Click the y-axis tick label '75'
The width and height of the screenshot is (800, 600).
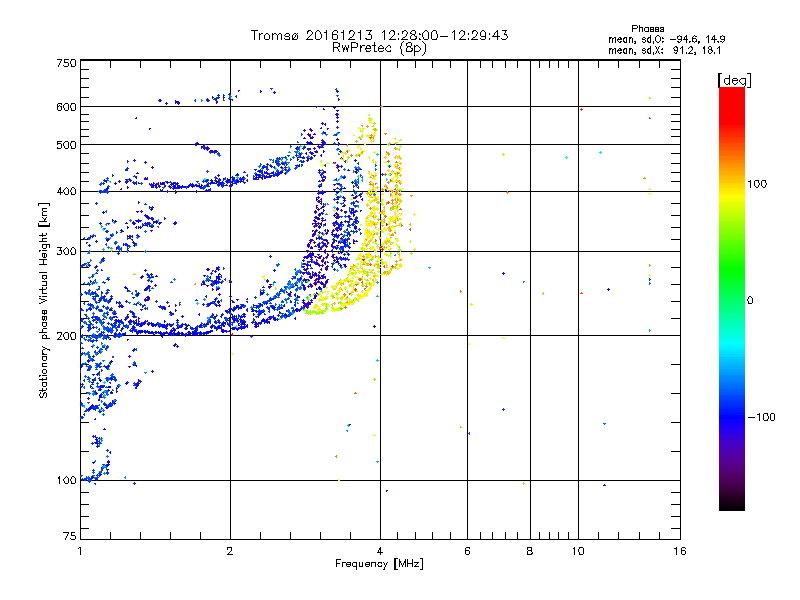(70, 536)
